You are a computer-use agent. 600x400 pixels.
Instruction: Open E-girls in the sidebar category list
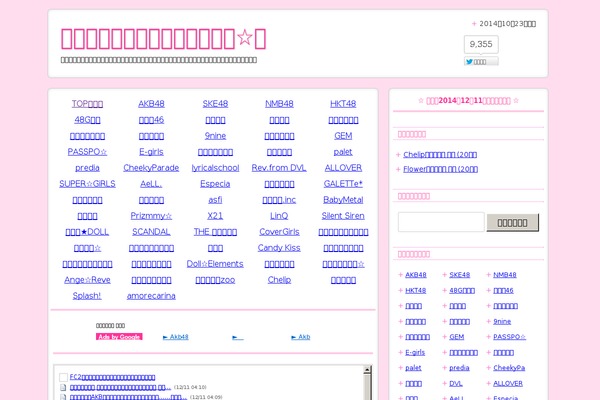(415, 353)
